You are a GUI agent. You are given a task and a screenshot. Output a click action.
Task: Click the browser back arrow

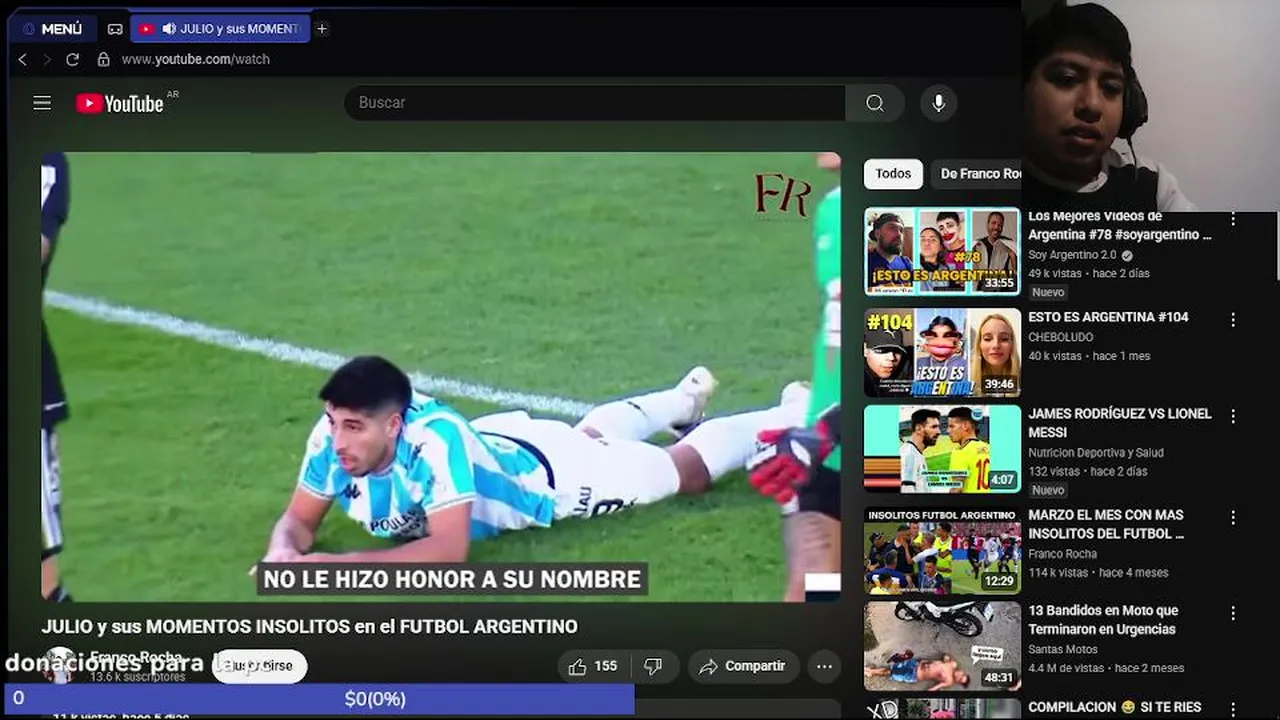pyautogui.click(x=23, y=60)
